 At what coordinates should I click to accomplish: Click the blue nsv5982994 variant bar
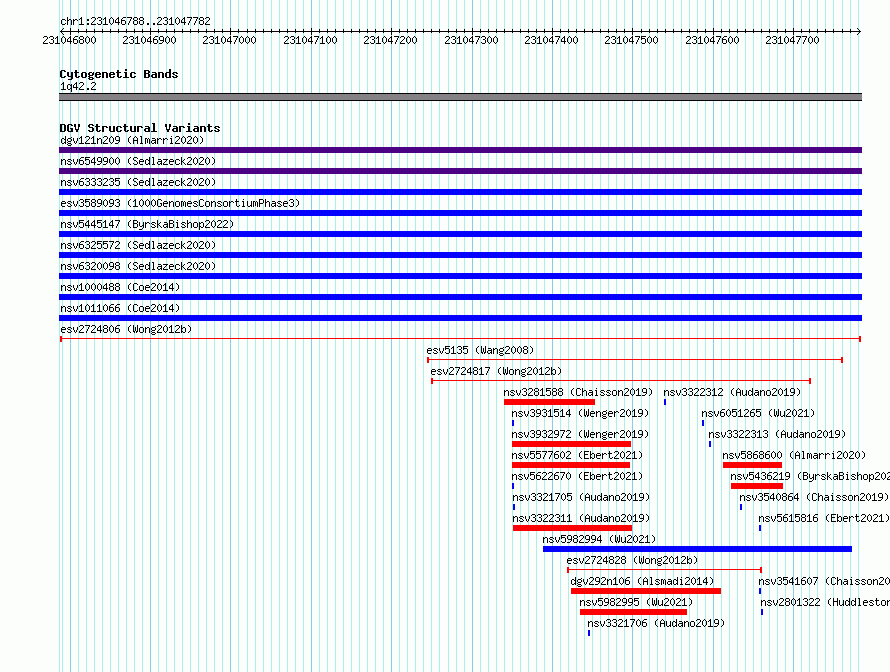[698, 549]
